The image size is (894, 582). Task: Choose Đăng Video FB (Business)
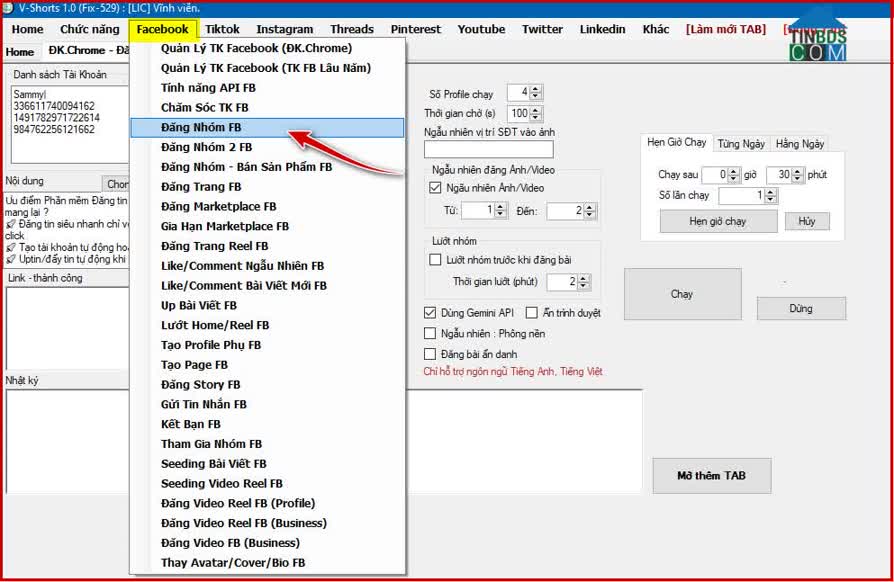[268, 543]
